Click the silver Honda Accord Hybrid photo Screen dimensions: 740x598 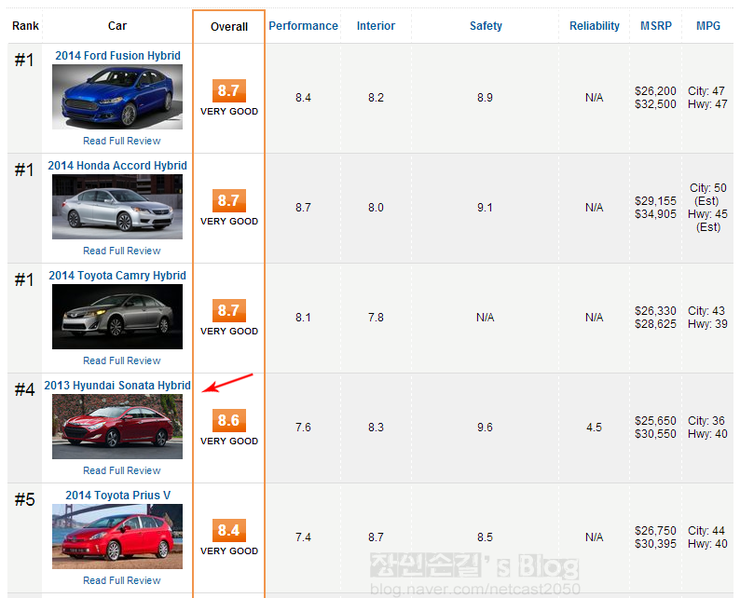(118, 207)
